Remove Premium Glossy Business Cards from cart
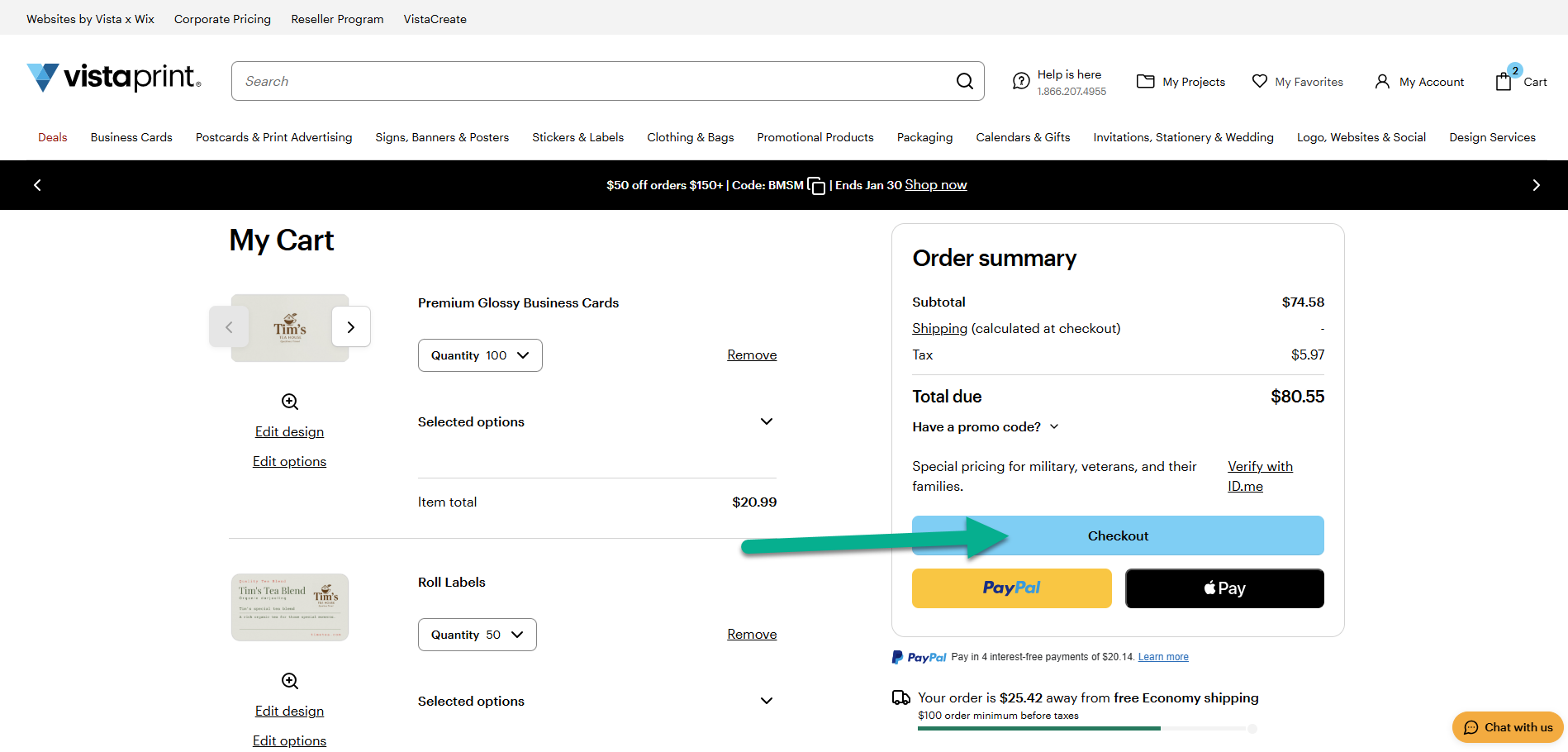This screenshot has width=1568, height=752. tap(752, 355)
